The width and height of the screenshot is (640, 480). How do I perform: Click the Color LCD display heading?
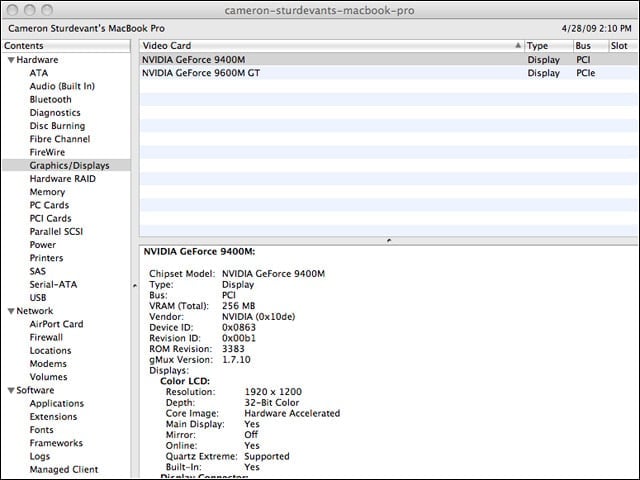pyautogui.click(x=185, y=381)
